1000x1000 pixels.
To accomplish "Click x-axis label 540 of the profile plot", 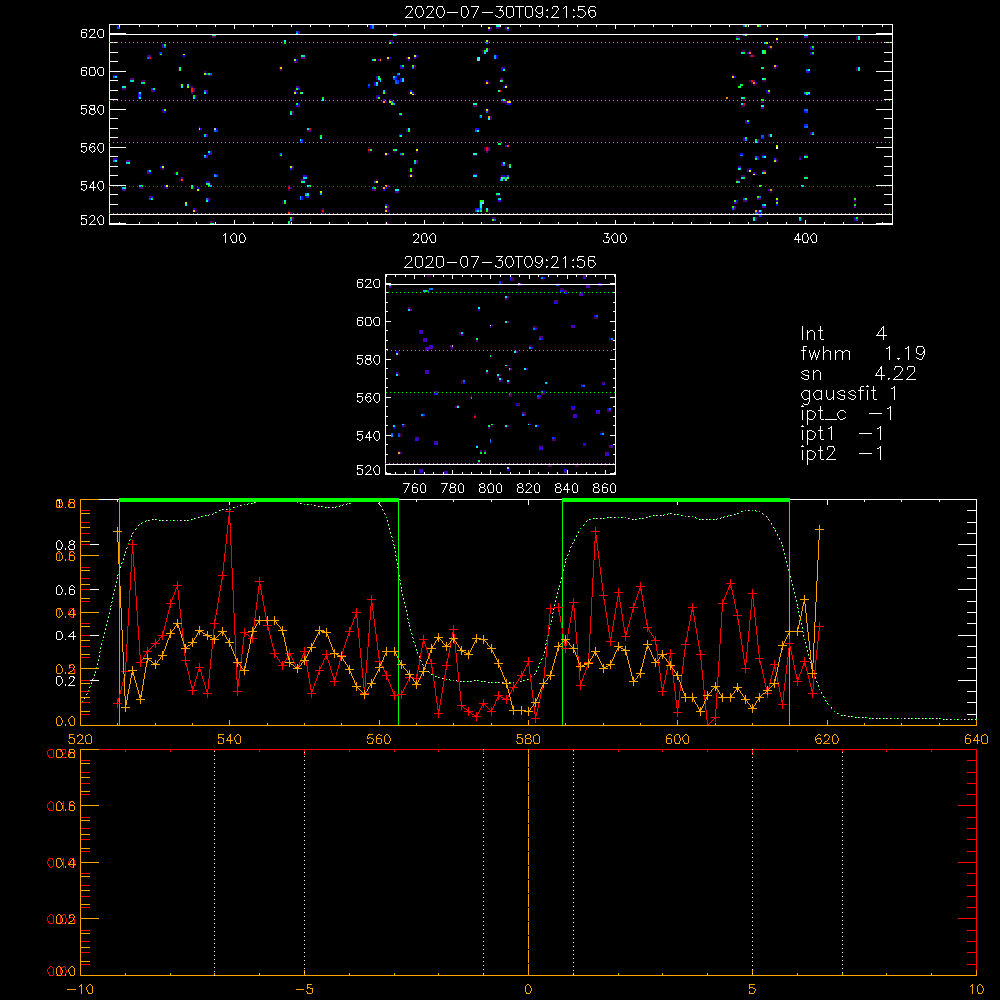I will (x=230, y=740).
